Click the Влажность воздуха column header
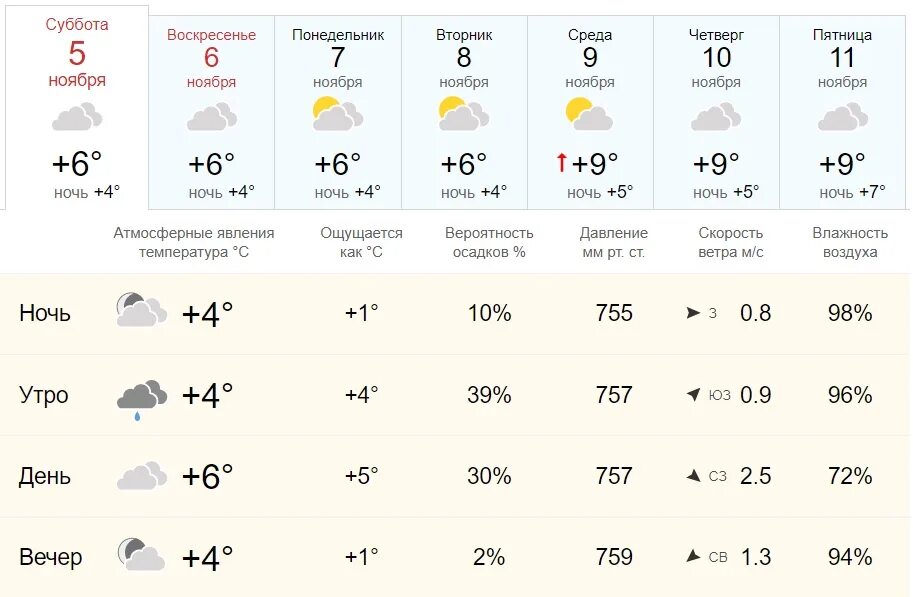This screenshot has height=597, width=913. (x=850, y=242)
